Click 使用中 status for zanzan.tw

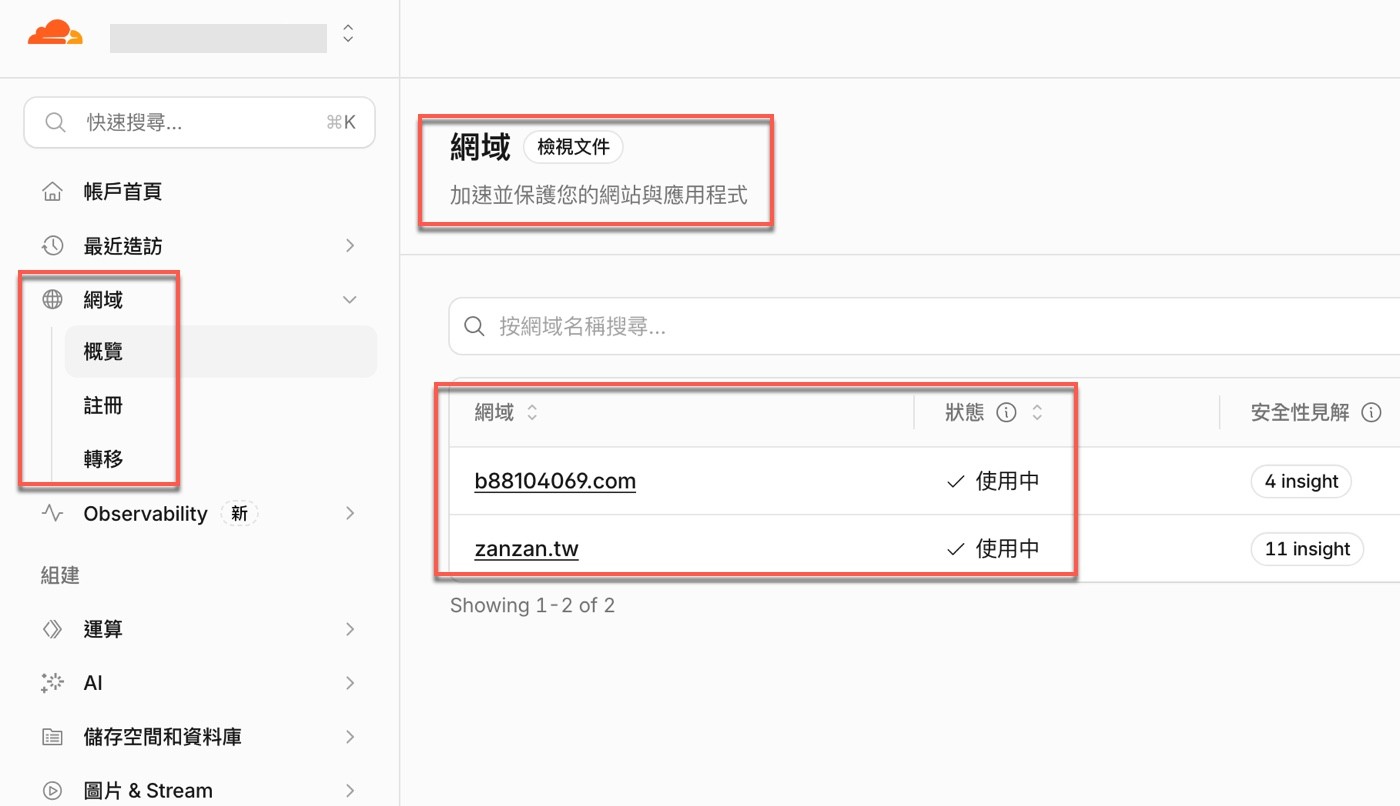tap(993, 549)
